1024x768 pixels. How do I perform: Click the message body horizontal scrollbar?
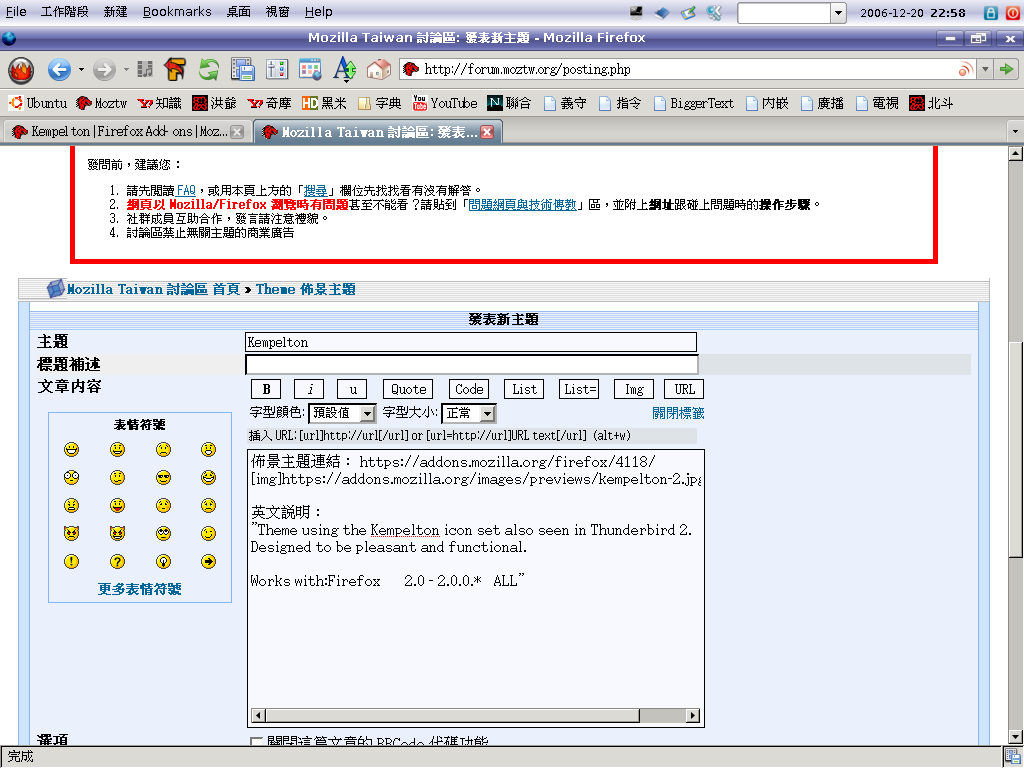tap(475, 716)
